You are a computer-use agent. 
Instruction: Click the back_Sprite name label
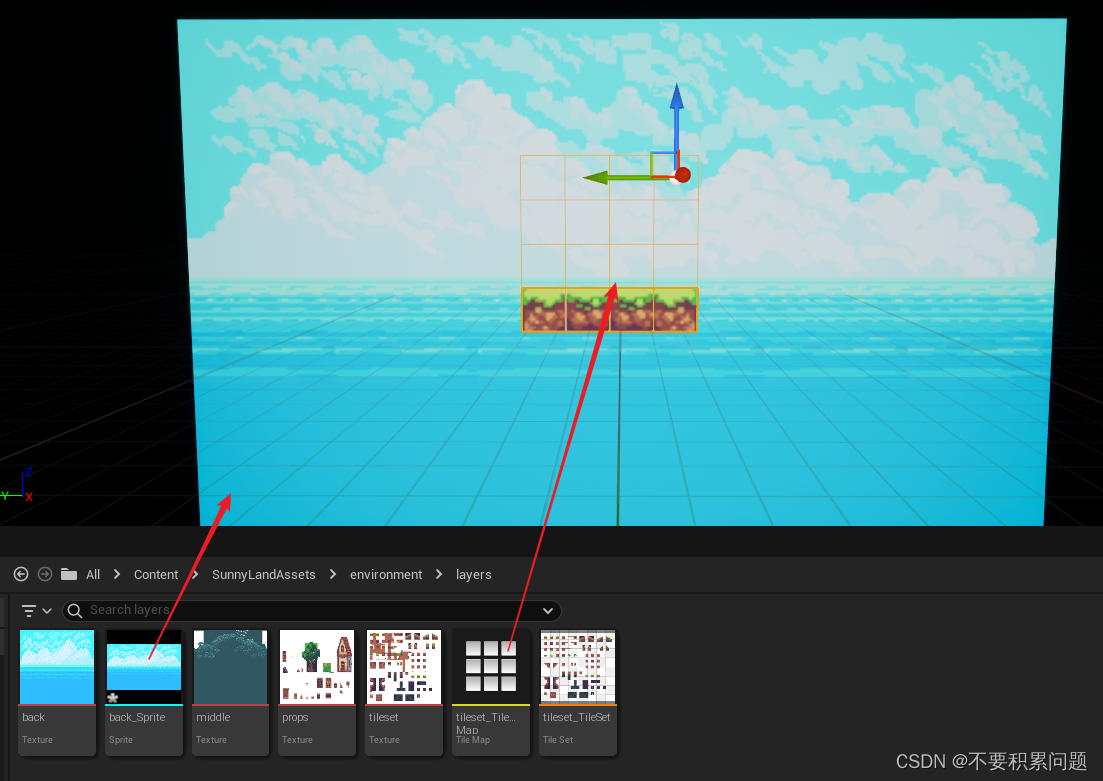[137, 717]
